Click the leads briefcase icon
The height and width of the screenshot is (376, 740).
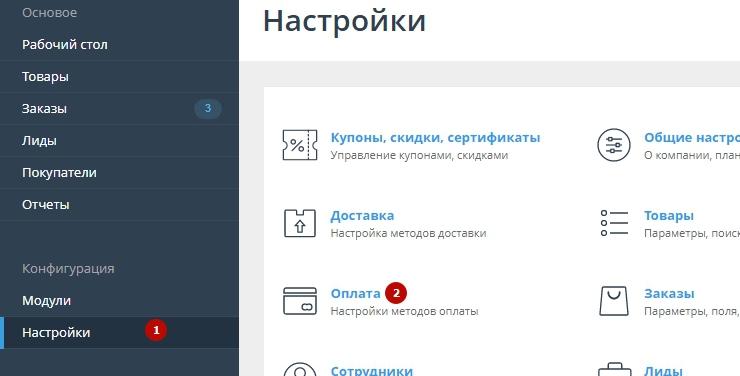(x=614, y=369)
